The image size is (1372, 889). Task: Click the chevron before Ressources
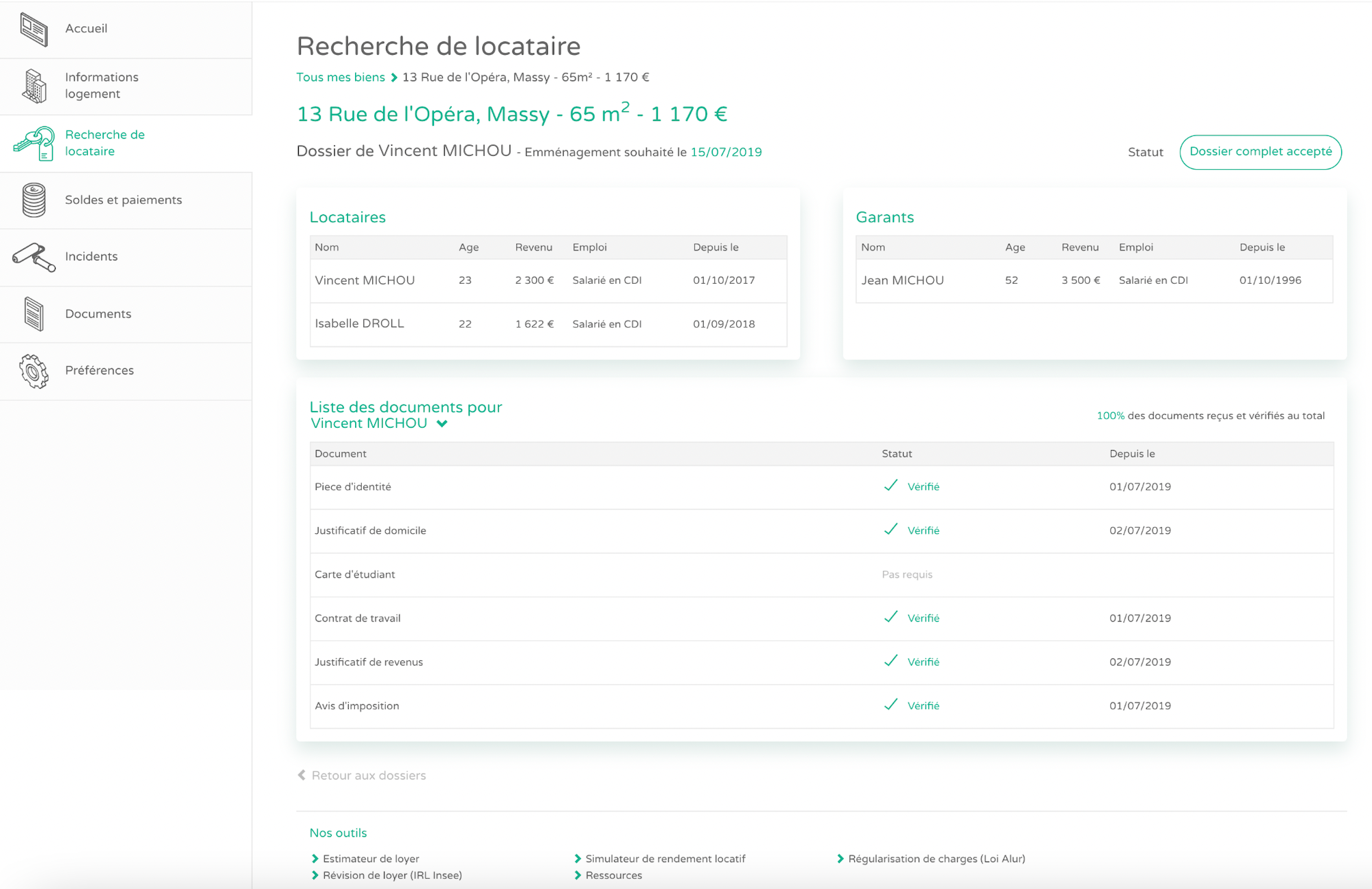coord(578,875)
